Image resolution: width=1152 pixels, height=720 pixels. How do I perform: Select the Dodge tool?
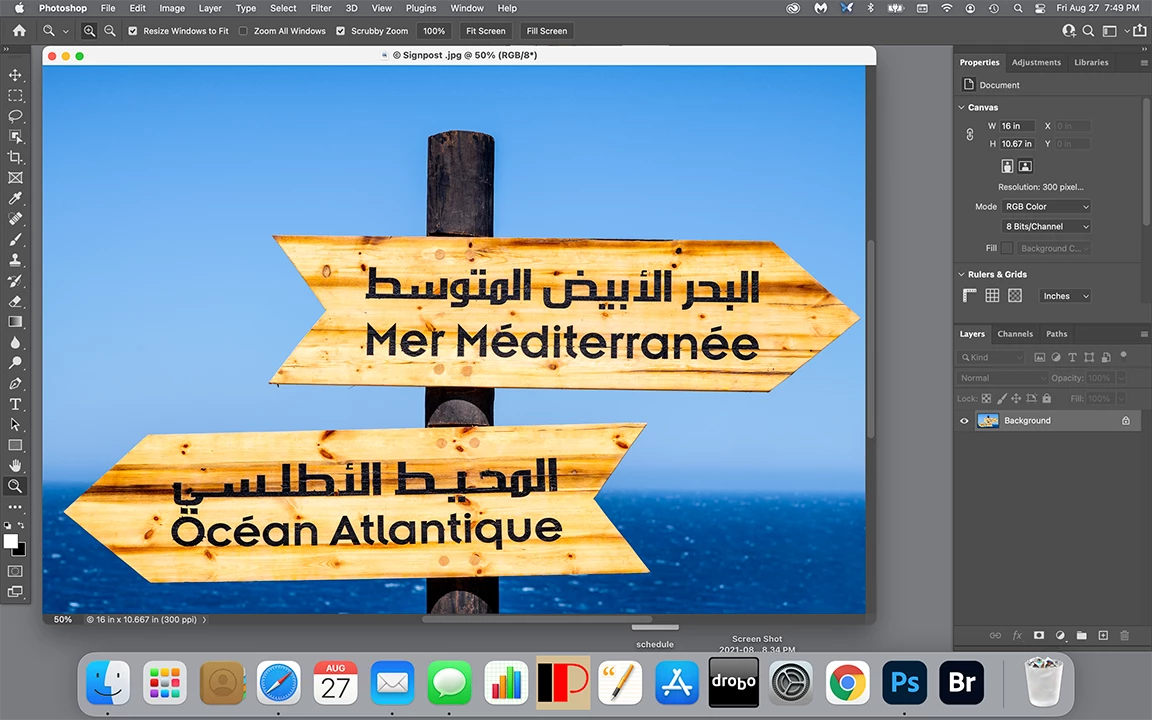[15, 363]
